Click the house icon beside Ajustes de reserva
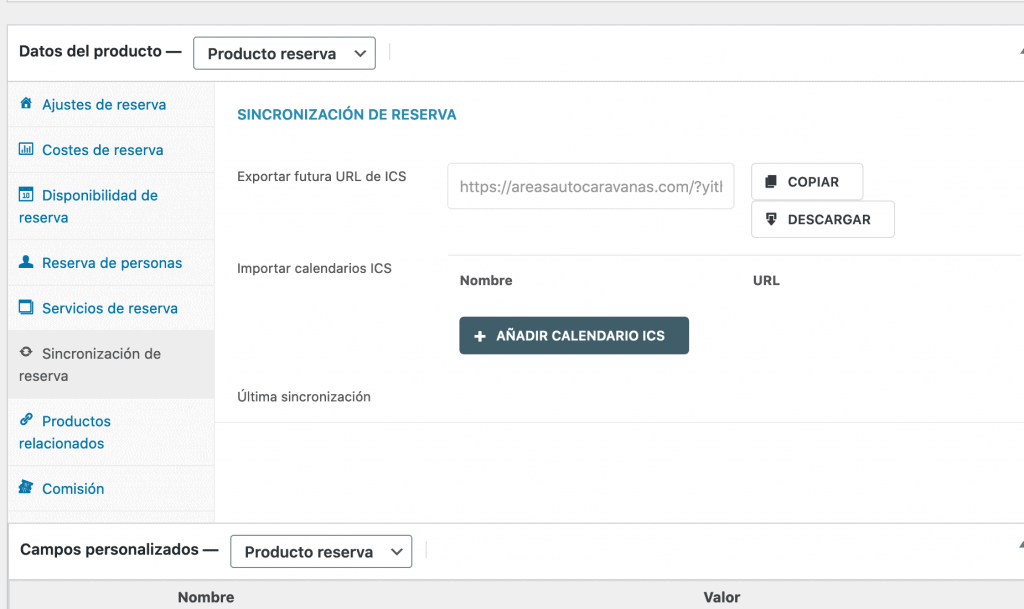 [x=26, y=103]
